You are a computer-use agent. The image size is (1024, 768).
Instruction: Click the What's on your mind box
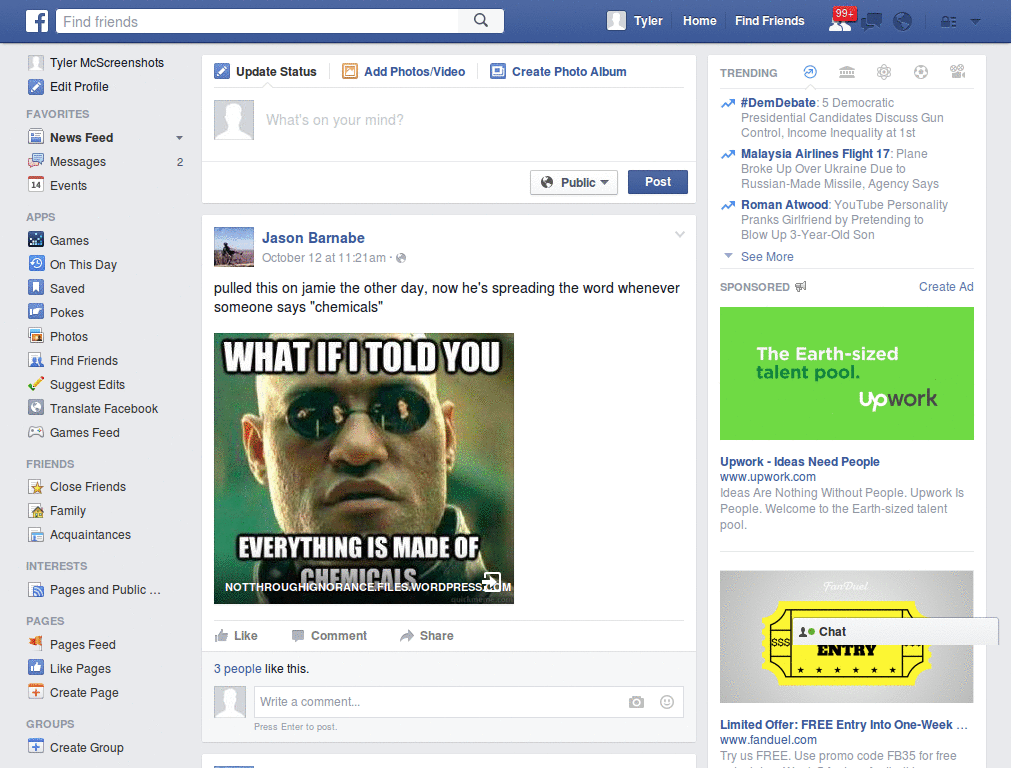[x=449, y=120]
